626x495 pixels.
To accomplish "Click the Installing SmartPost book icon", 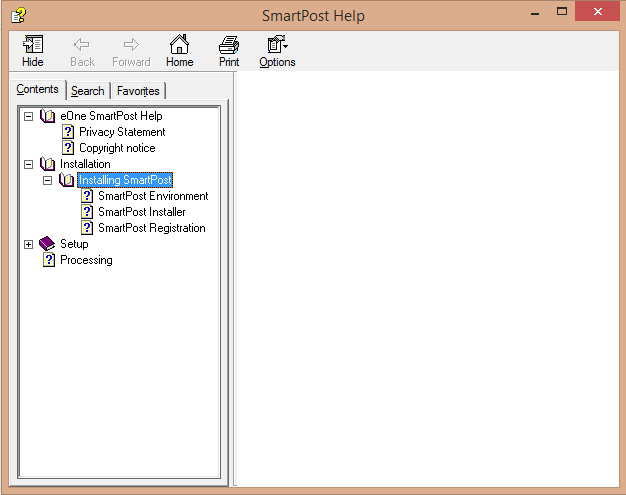I will [x=67, y=180].
